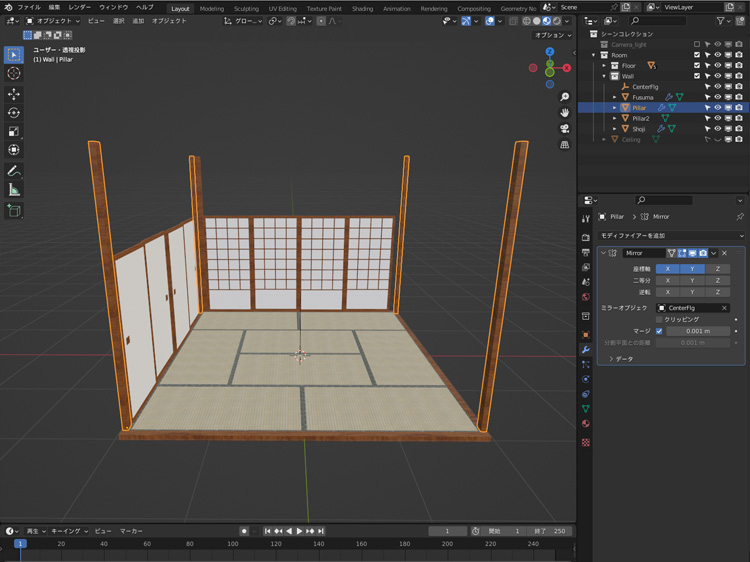Enable the Camera_light collection checkbox
This screenshot has height=562, width=750.
(x=697, y=44)
